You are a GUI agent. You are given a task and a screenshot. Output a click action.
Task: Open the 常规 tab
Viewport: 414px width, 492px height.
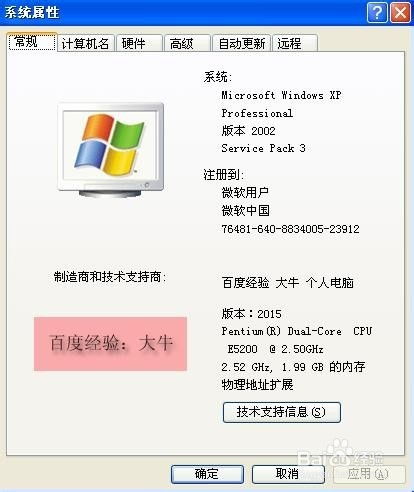coord(32,42)
